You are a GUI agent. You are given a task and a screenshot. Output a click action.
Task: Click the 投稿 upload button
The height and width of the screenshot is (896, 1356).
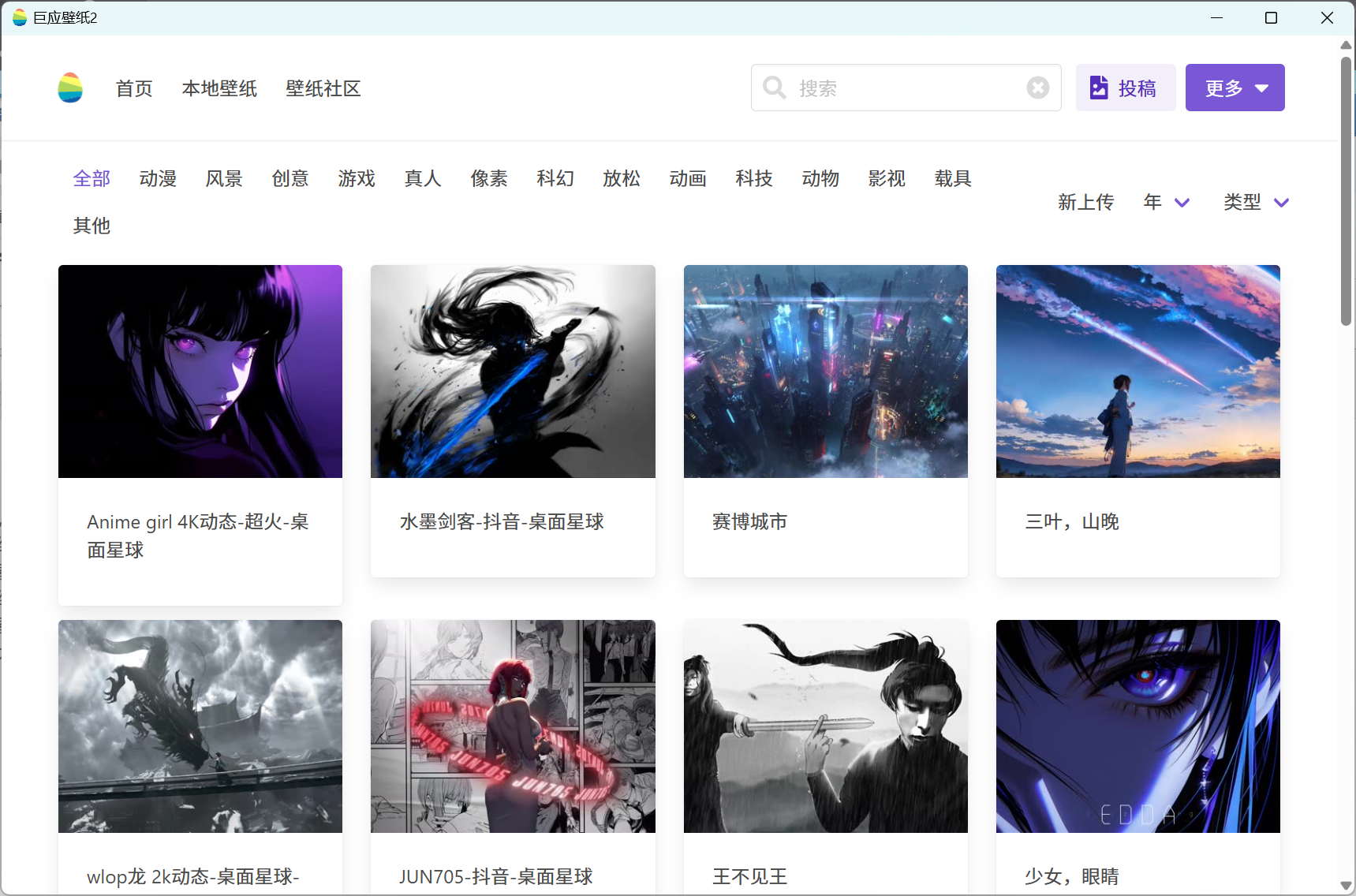click(x=1125, y=88)
